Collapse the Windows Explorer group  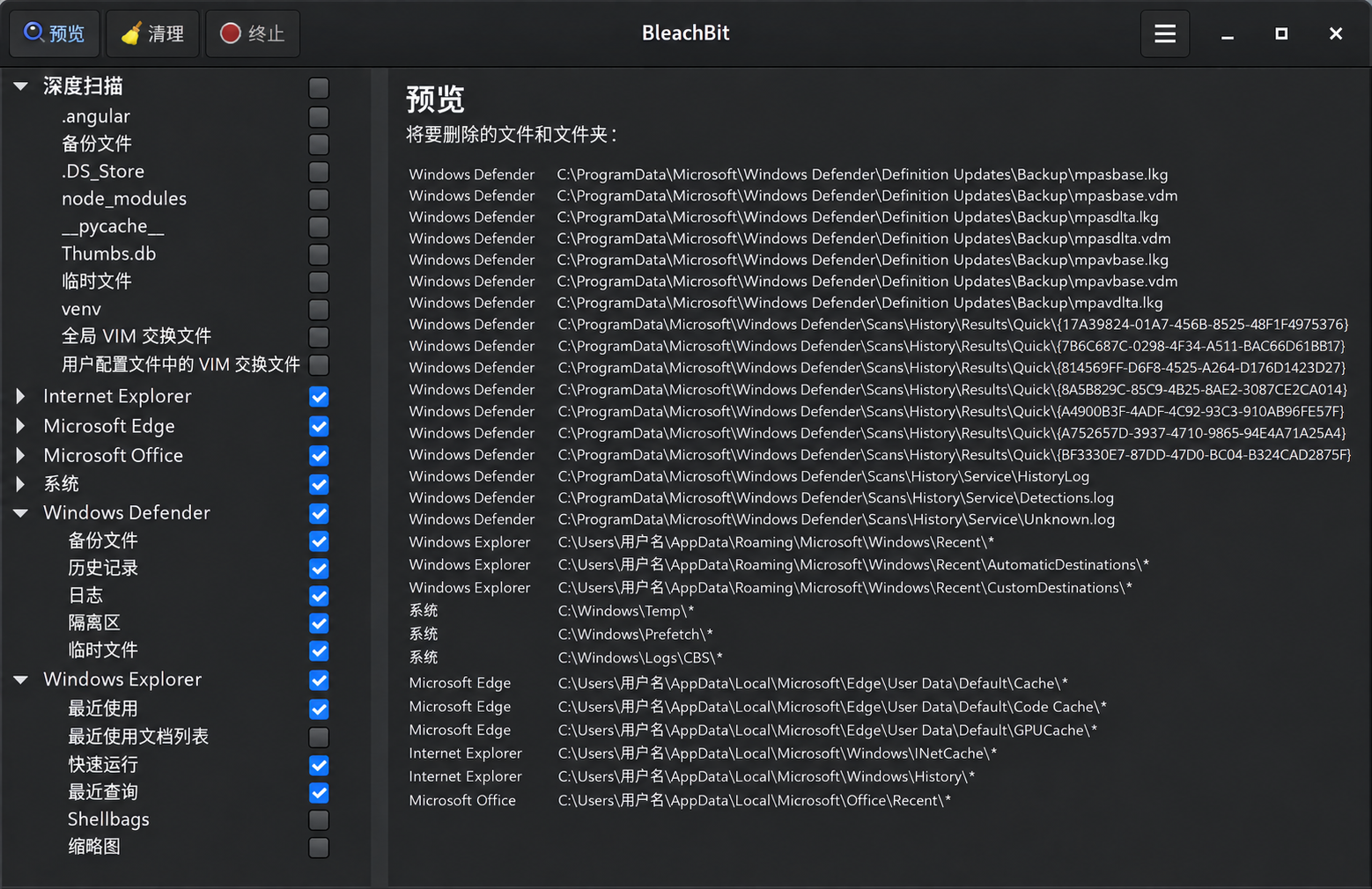pos(21,680)
